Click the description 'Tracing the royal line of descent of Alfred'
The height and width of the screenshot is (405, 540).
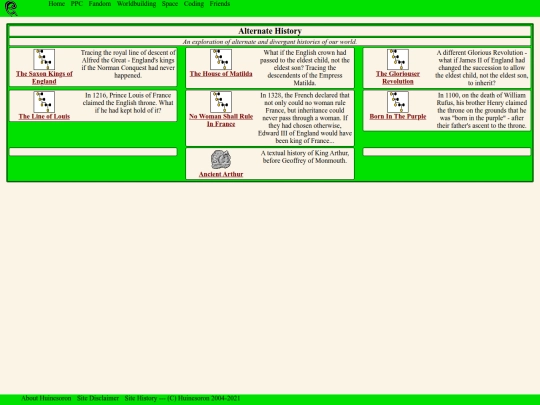pos(128,64)
